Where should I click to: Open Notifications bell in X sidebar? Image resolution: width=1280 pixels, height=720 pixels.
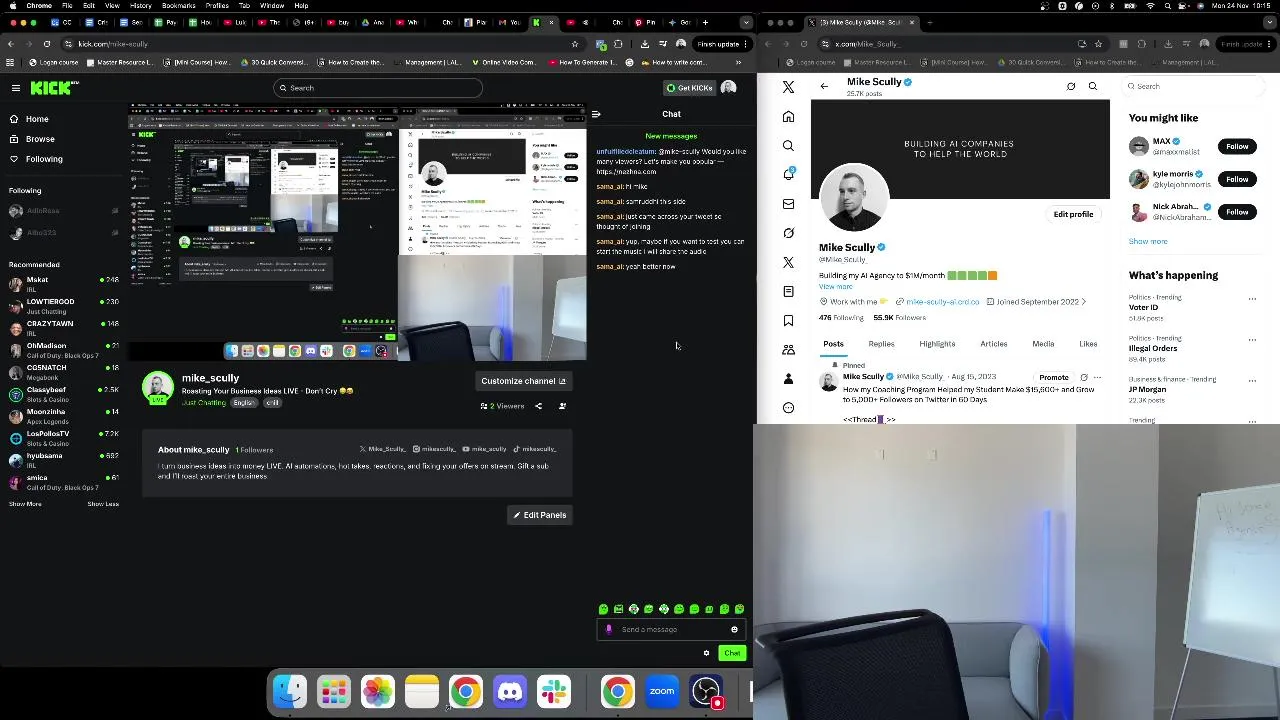(788, 174)
